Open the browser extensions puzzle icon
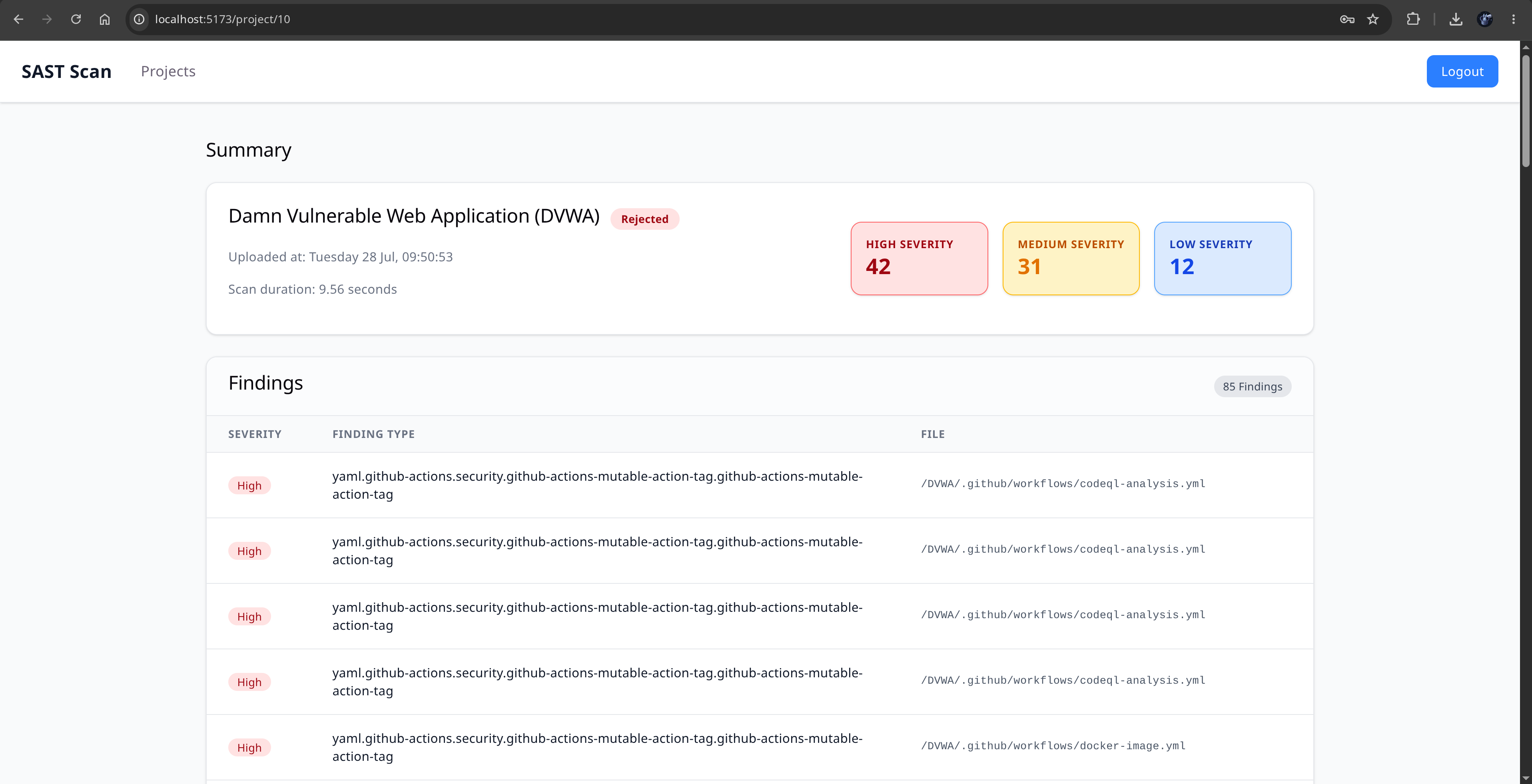Screen dimensions: 1532x784 click(1413, 20)
